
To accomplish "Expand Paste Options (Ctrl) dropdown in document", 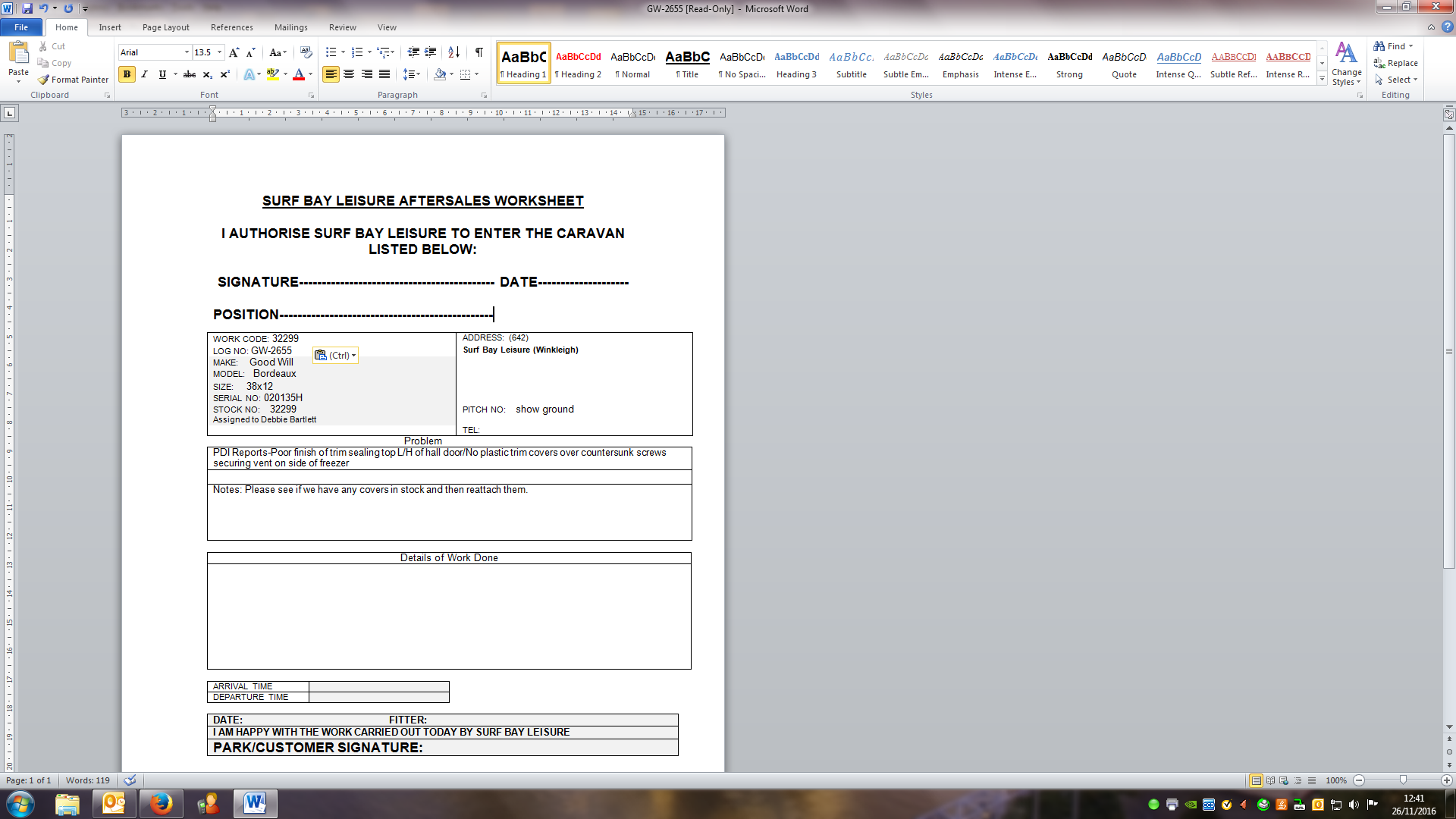I will 335,355.
